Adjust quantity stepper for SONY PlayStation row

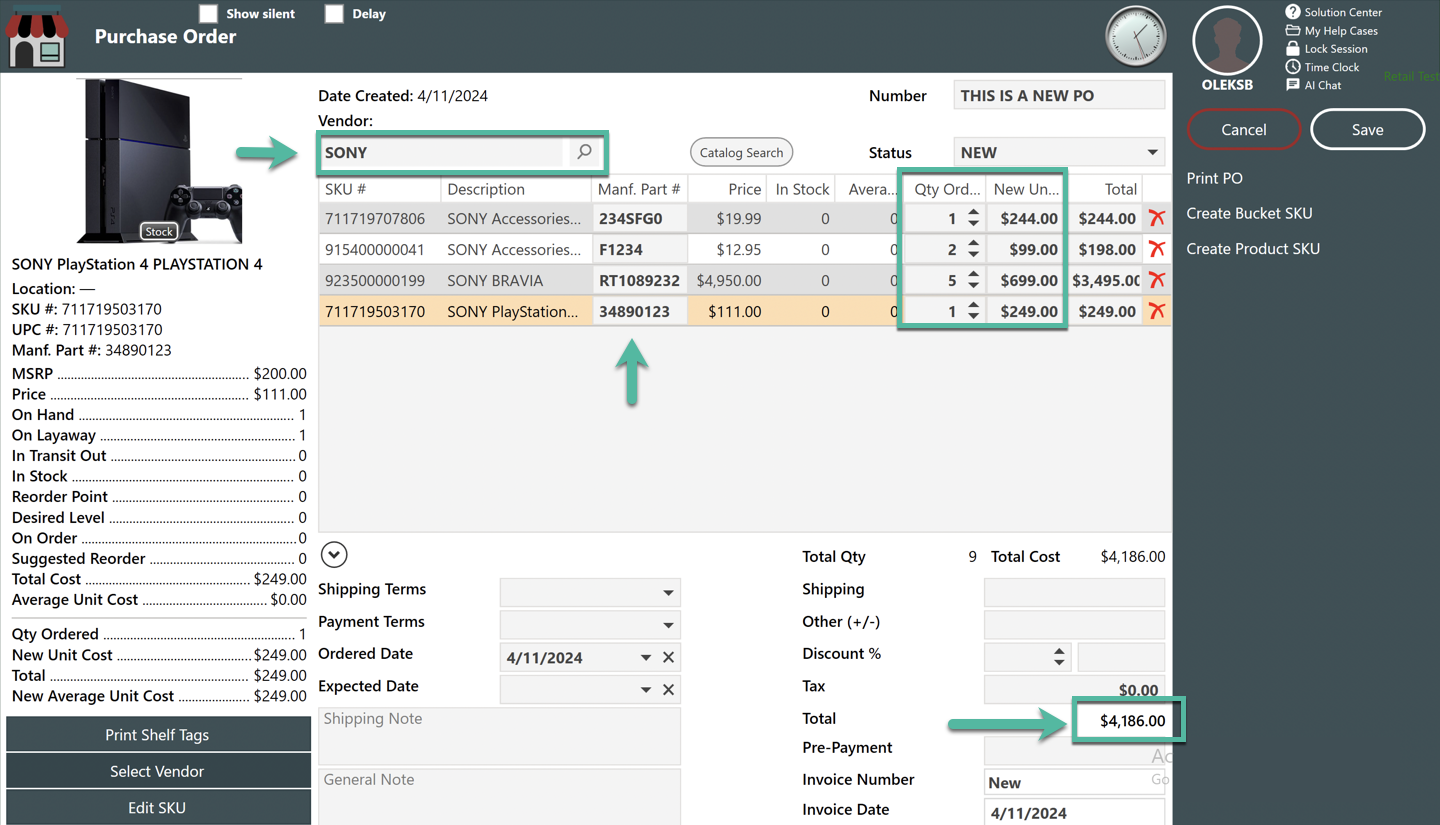(973, 311)
